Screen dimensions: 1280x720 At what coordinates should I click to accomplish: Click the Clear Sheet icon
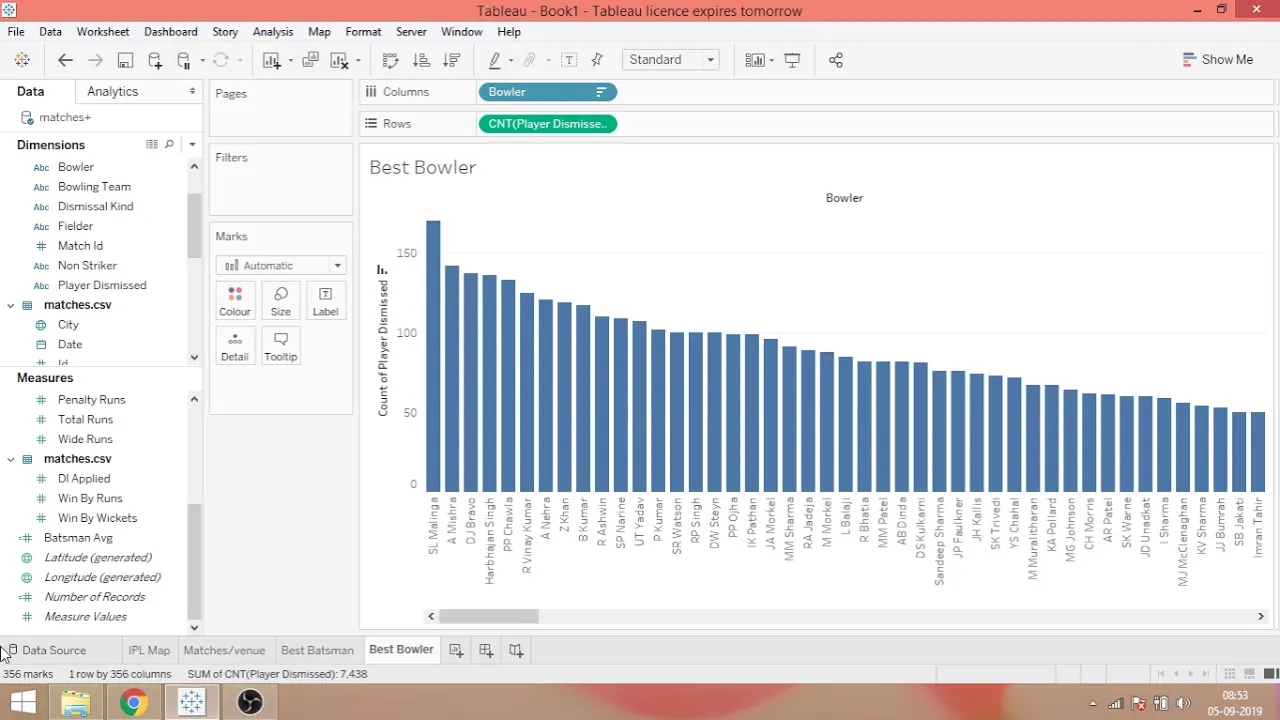339,60
